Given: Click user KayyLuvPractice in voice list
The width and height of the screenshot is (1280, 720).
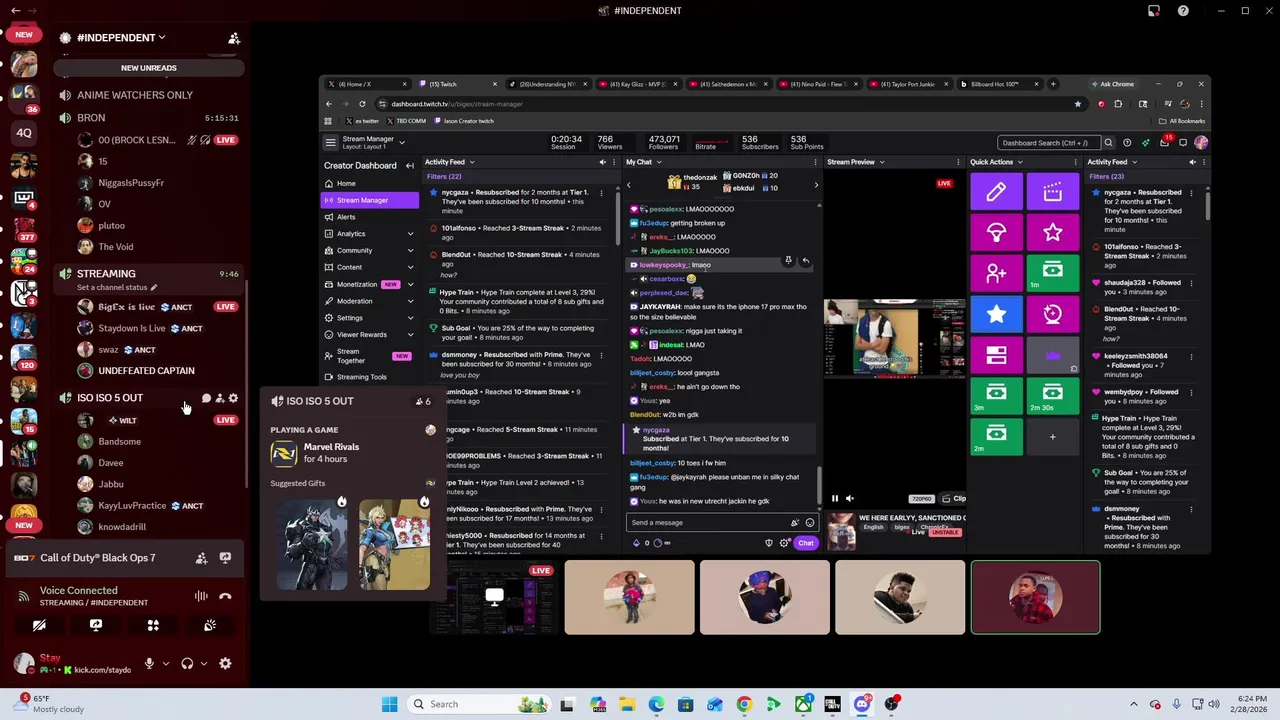Looking at the screenshot, I should pos(148,506).
